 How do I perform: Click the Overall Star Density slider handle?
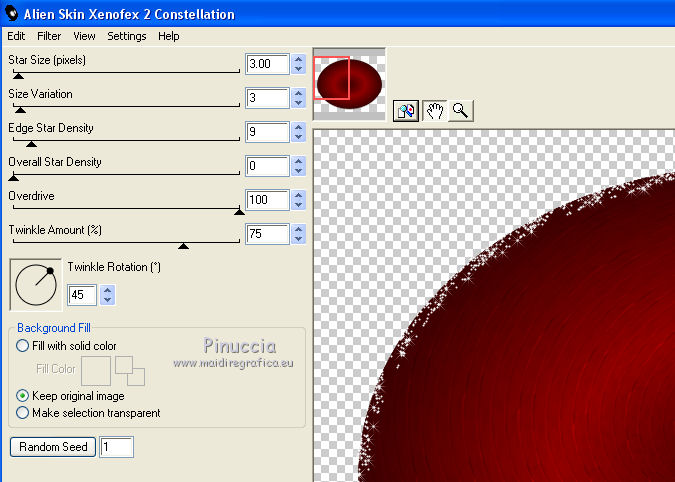coord(13,177)
